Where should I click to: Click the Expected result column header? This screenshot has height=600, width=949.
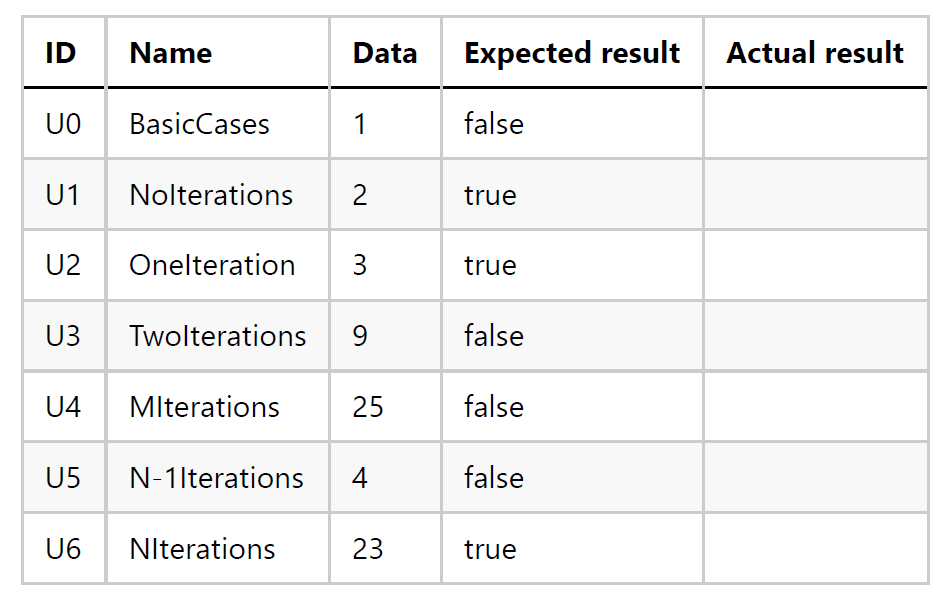(572, 53)
